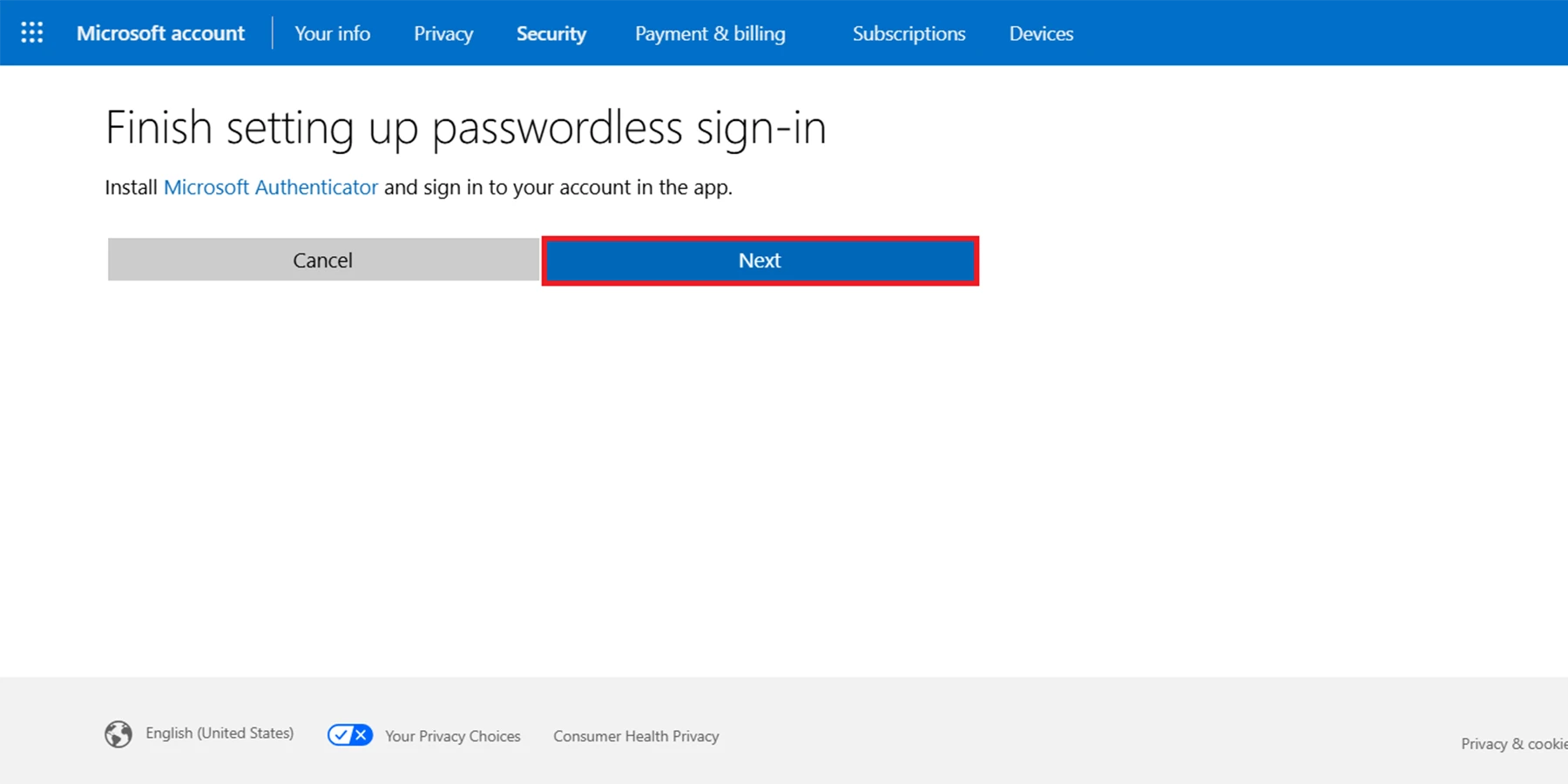Click the privacy choices toggle icon

tap(350, 735)
